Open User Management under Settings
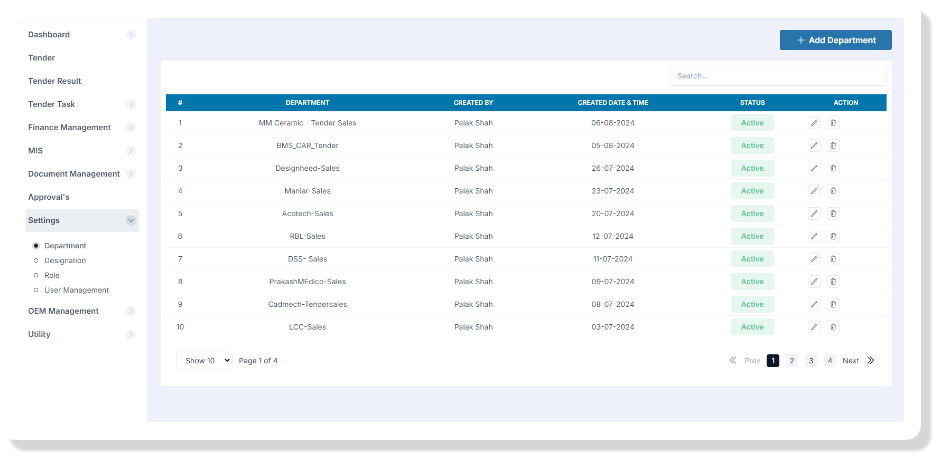The image size is (936, 456). coord(77,290)
